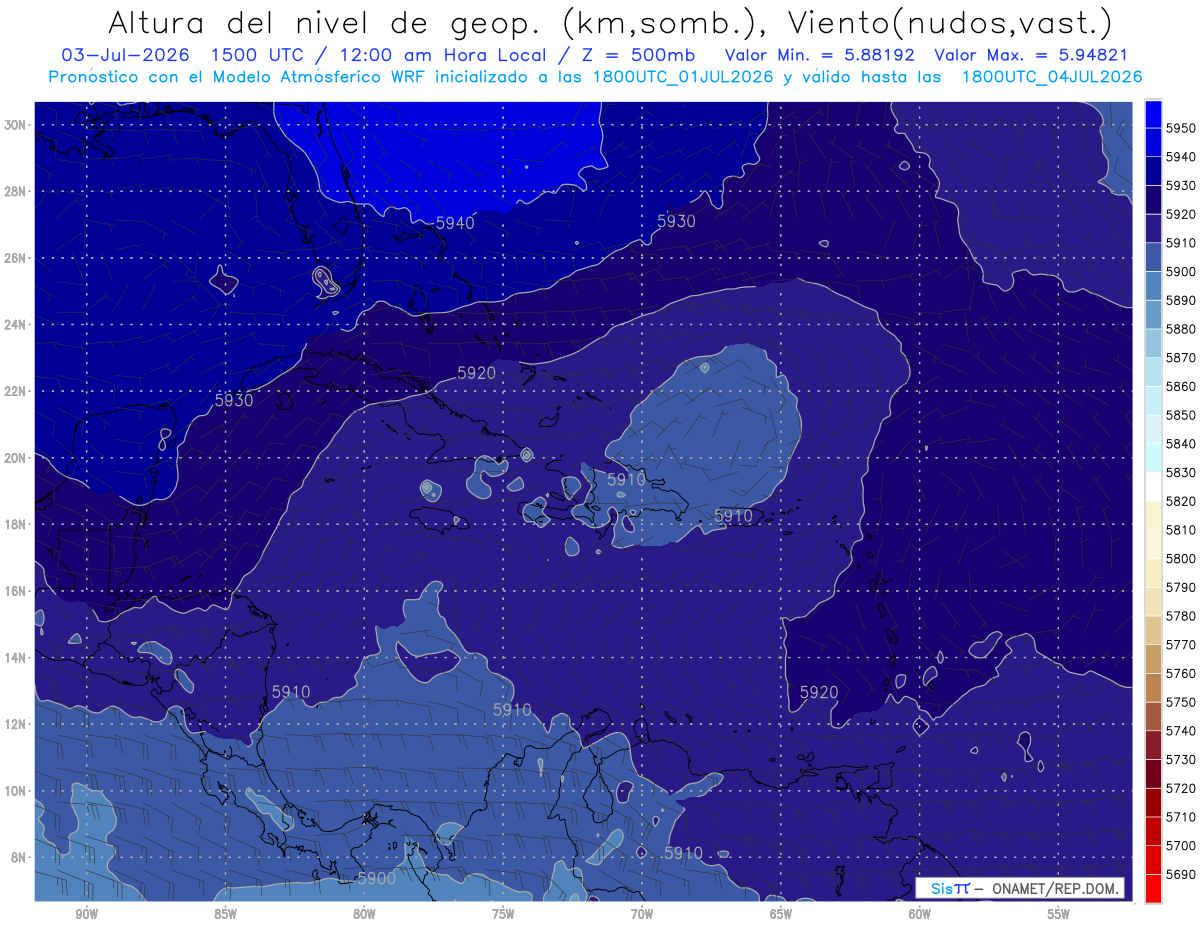Click the red swatch at the colorbar bottom
This screenshot has width=1200, height=927.
coord(1153,888)
